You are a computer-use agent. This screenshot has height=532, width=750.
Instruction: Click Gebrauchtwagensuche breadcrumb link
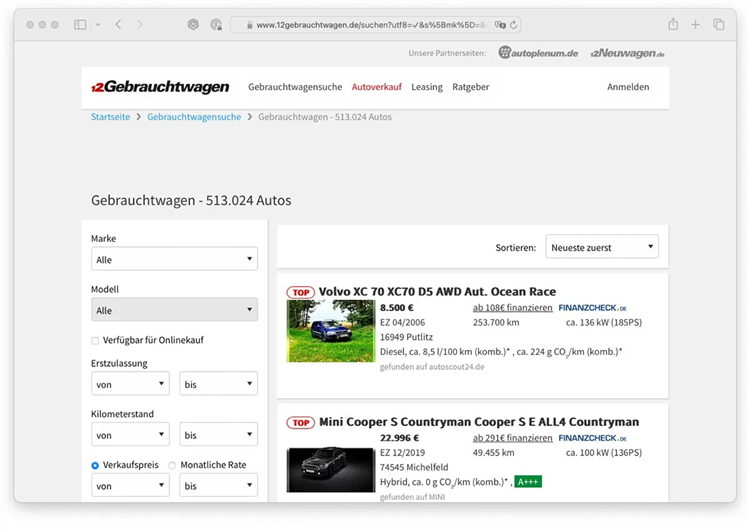[194, 117]
